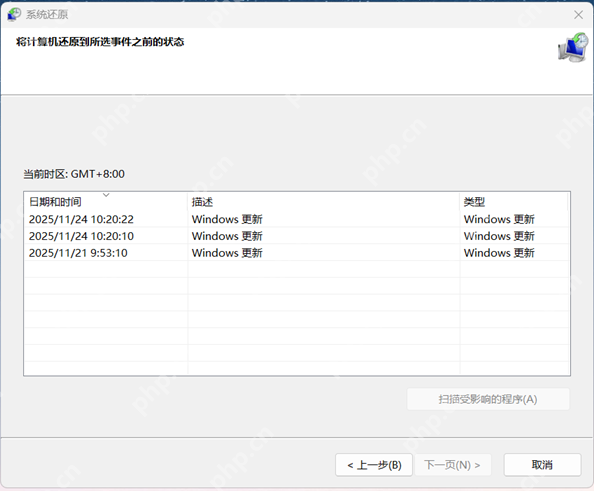This screenshot has width=594, height=491.
Task: Select restore point 2025/11/24 10:20:10
Action: click(x=296, y=236)
